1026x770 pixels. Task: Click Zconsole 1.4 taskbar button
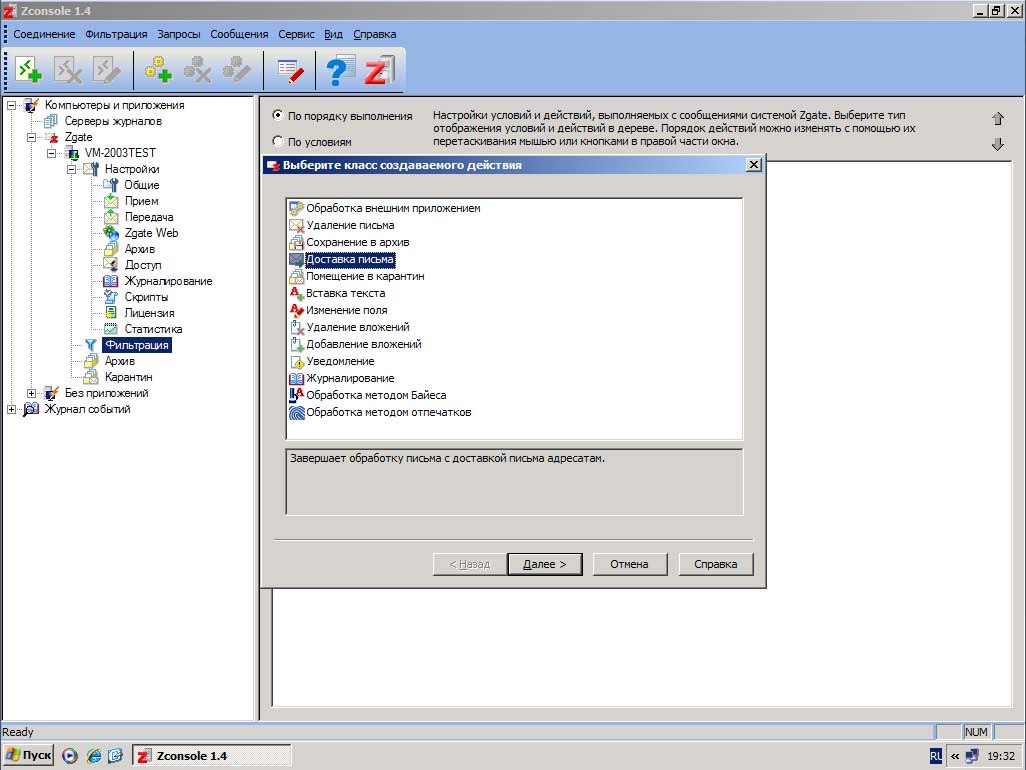pyautogui.click(x=211, y=756)
